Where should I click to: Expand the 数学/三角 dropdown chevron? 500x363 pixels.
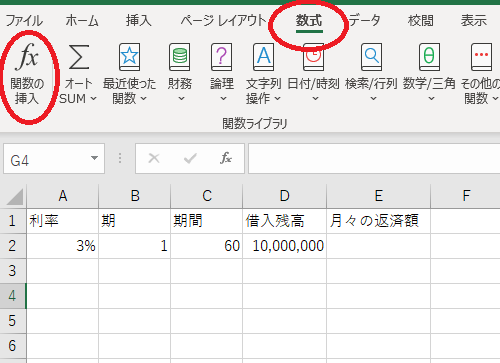[431, 99]
